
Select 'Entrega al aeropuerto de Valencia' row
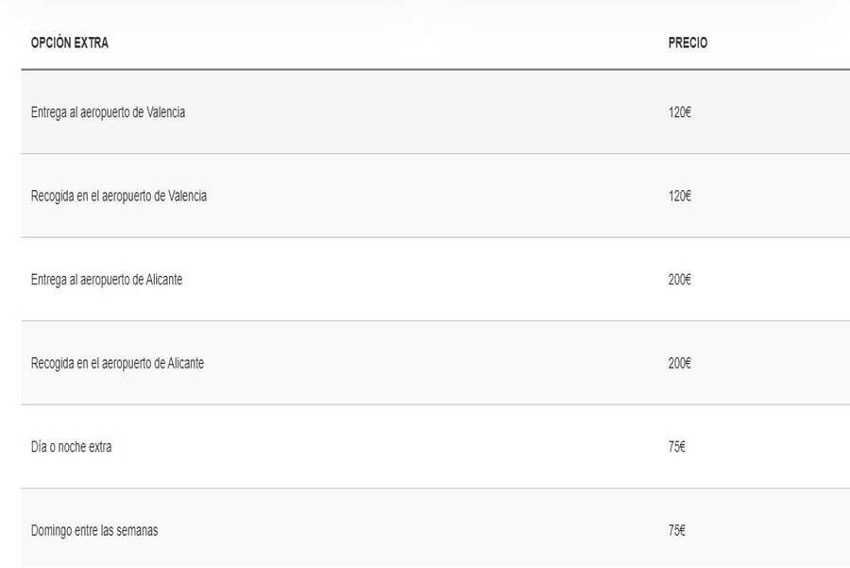435,112
